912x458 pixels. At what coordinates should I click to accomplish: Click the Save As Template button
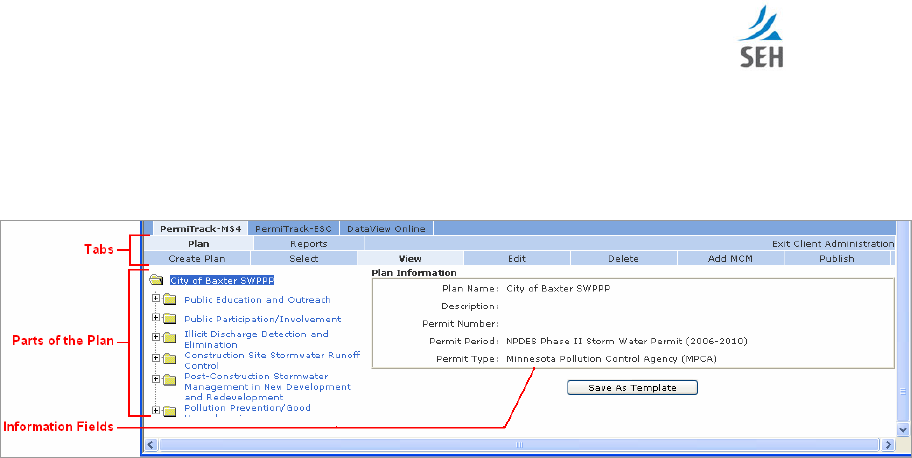click(632, 388)
